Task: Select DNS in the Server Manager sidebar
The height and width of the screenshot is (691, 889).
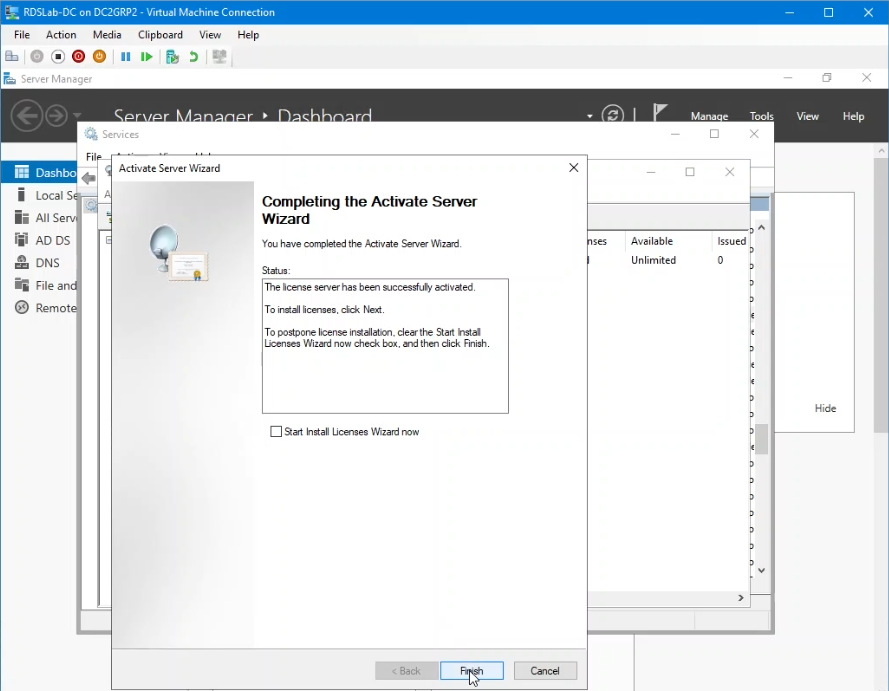Action: coord(47,263)
